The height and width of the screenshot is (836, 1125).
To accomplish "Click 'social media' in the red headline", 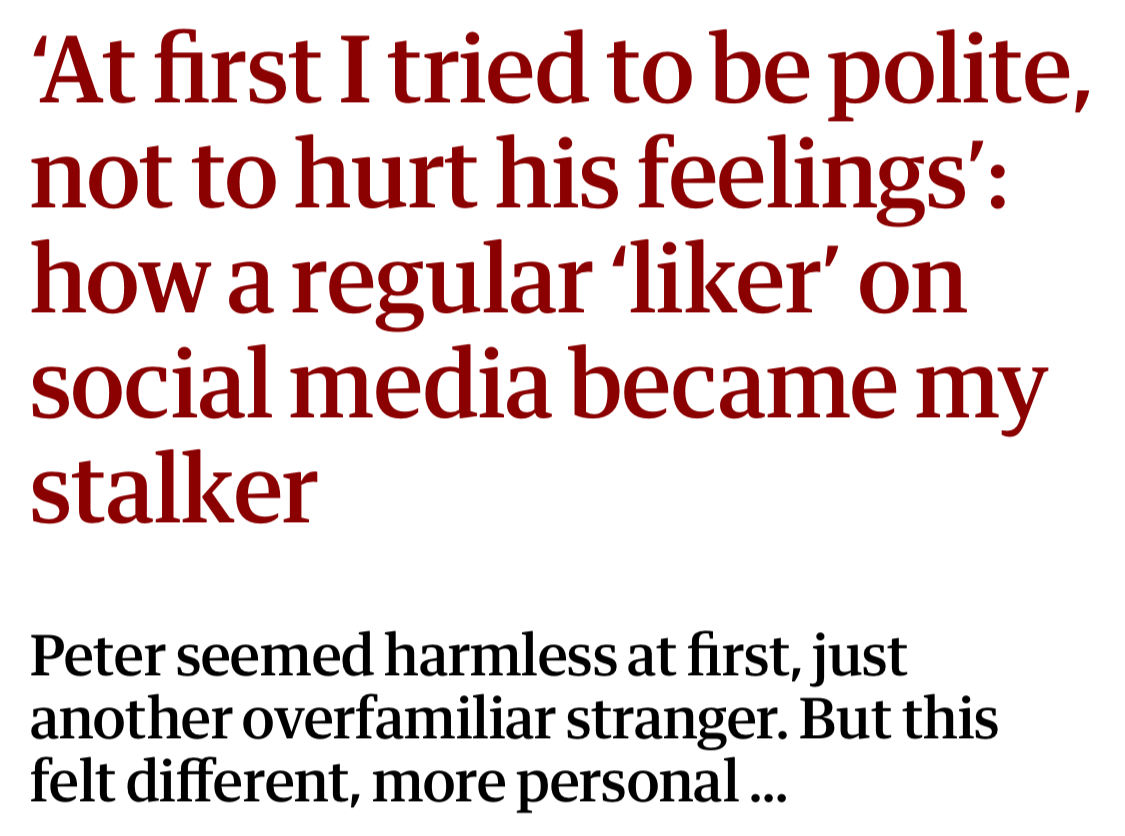I will coord(291,382).
